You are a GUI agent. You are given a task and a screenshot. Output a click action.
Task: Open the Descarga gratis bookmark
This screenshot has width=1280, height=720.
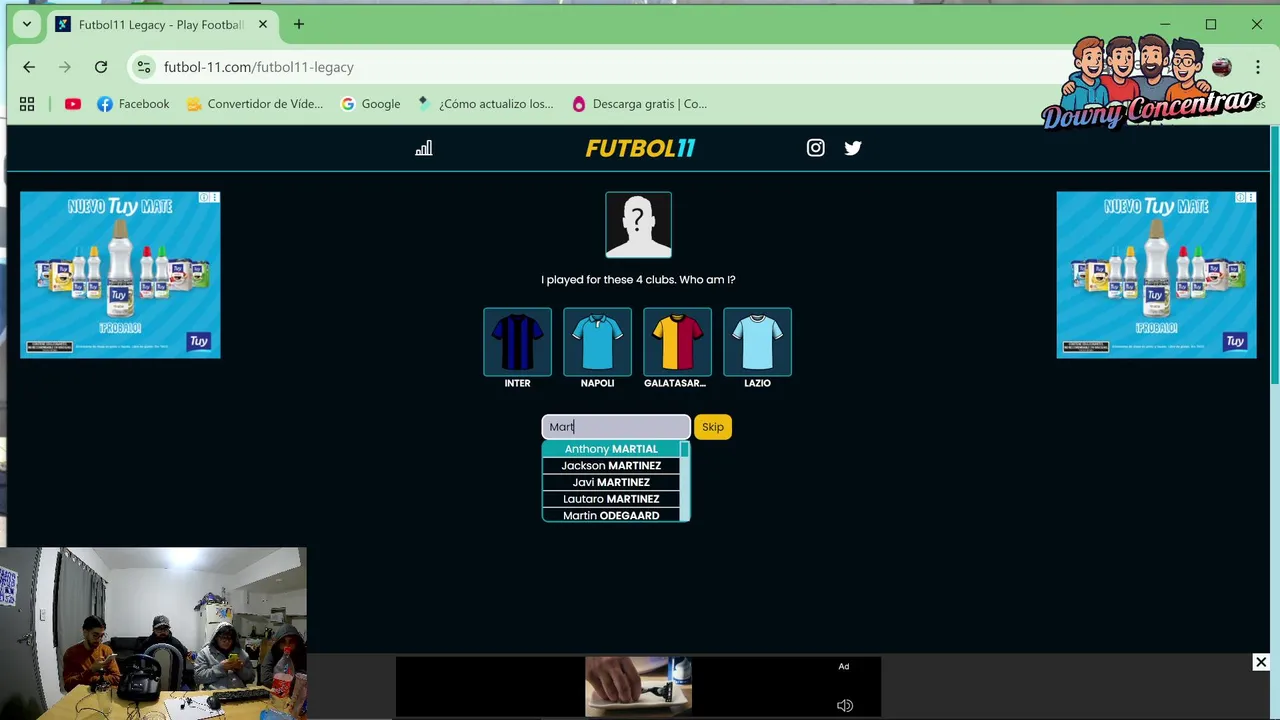coord(639,104)
